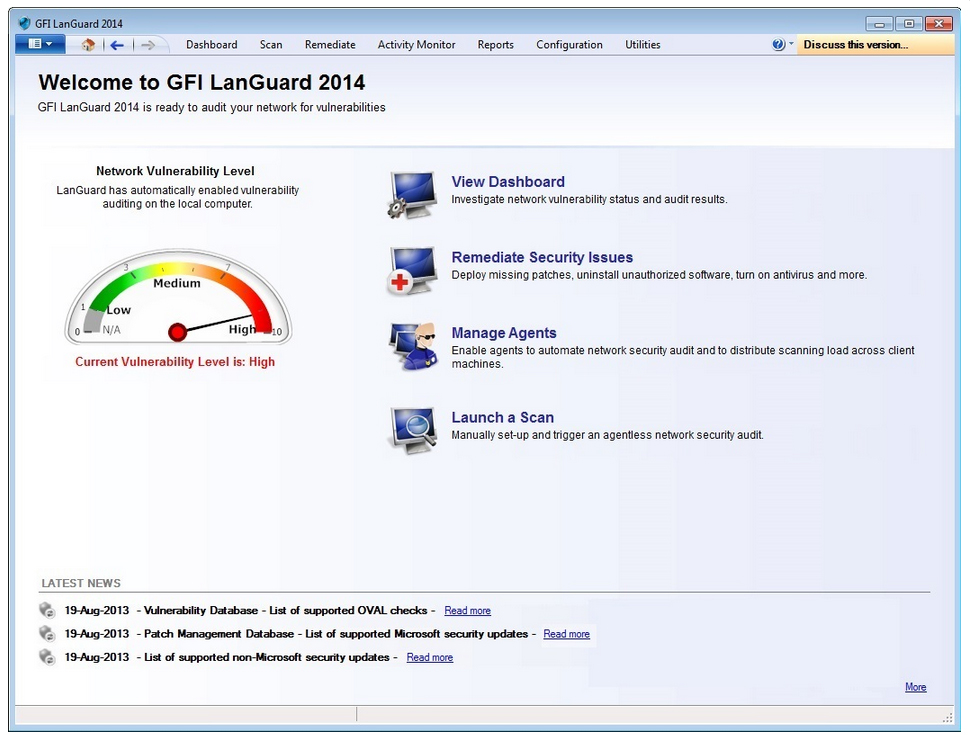The width and height of the screenshot is (970, 735).
Task: Maximize the GFI LanGuard window
Action: pos(909,24)
